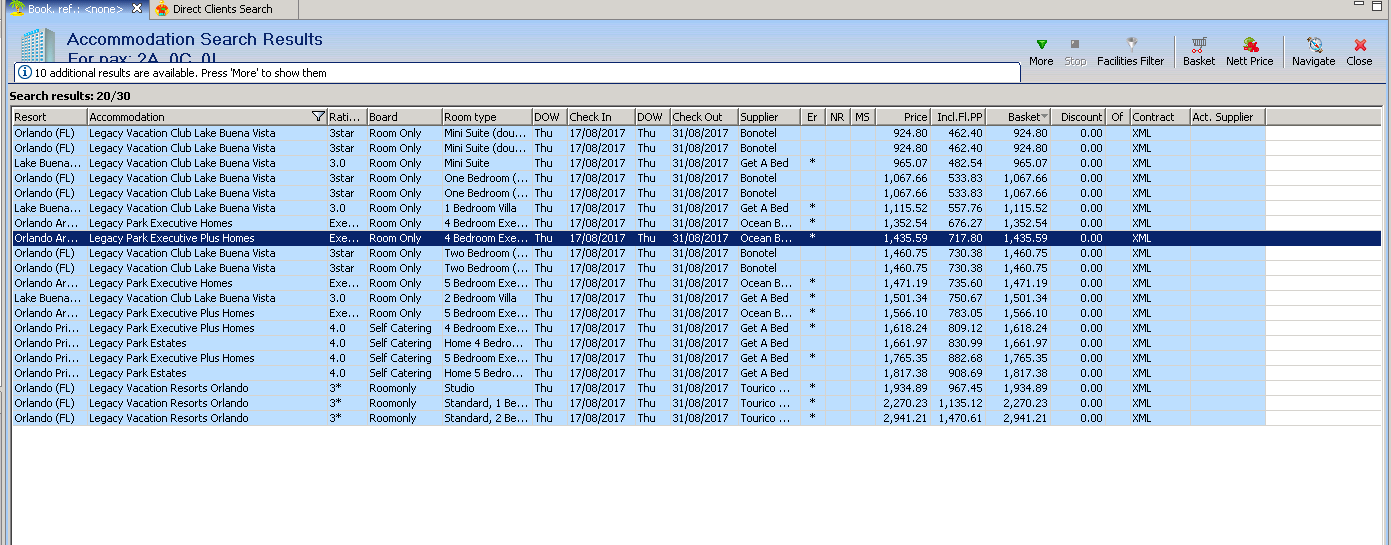Image resolution: width=1391 pixels, height=545 pixels.
Task: Click the Of column header
Action: (1118, 117)
